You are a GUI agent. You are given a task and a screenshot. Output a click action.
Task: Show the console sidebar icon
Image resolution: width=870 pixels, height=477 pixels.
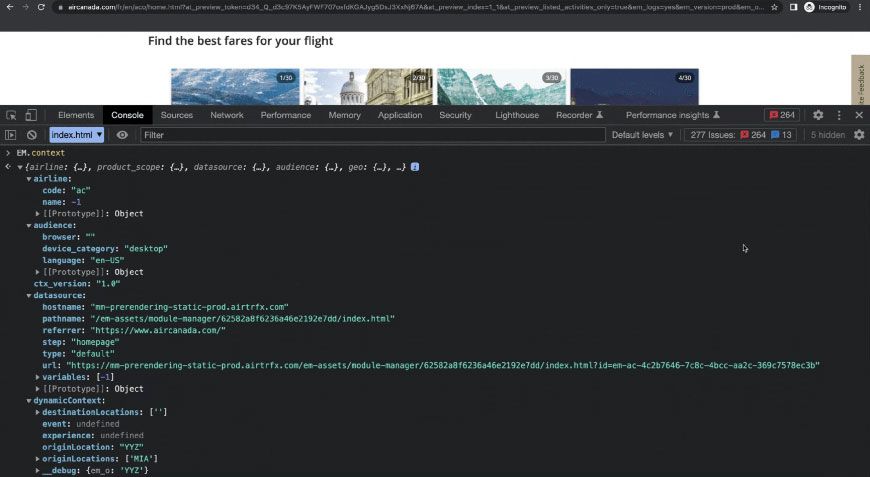[11, 135]
